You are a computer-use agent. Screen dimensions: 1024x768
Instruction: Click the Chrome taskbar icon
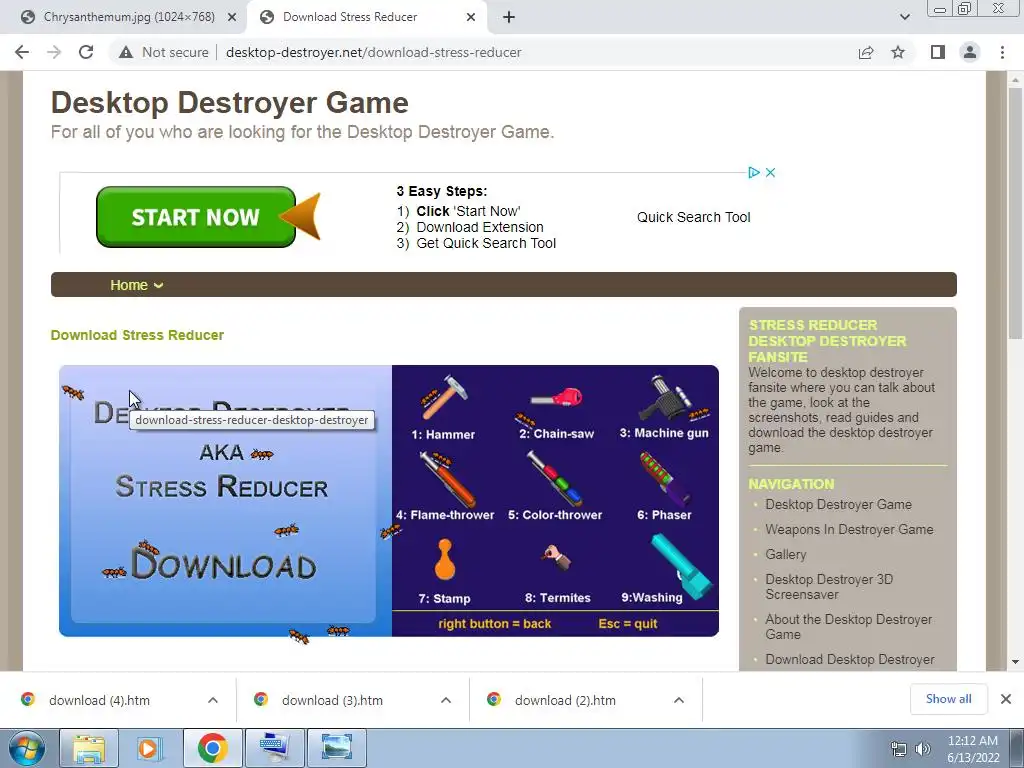coord(212,748)
